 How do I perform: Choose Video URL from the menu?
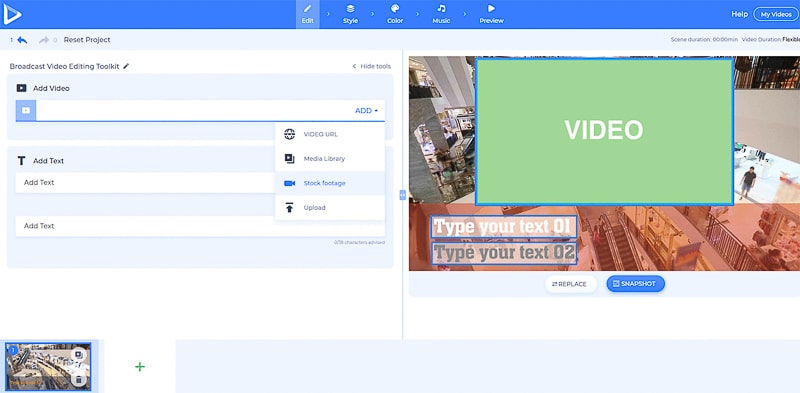[x=330, y=134]
